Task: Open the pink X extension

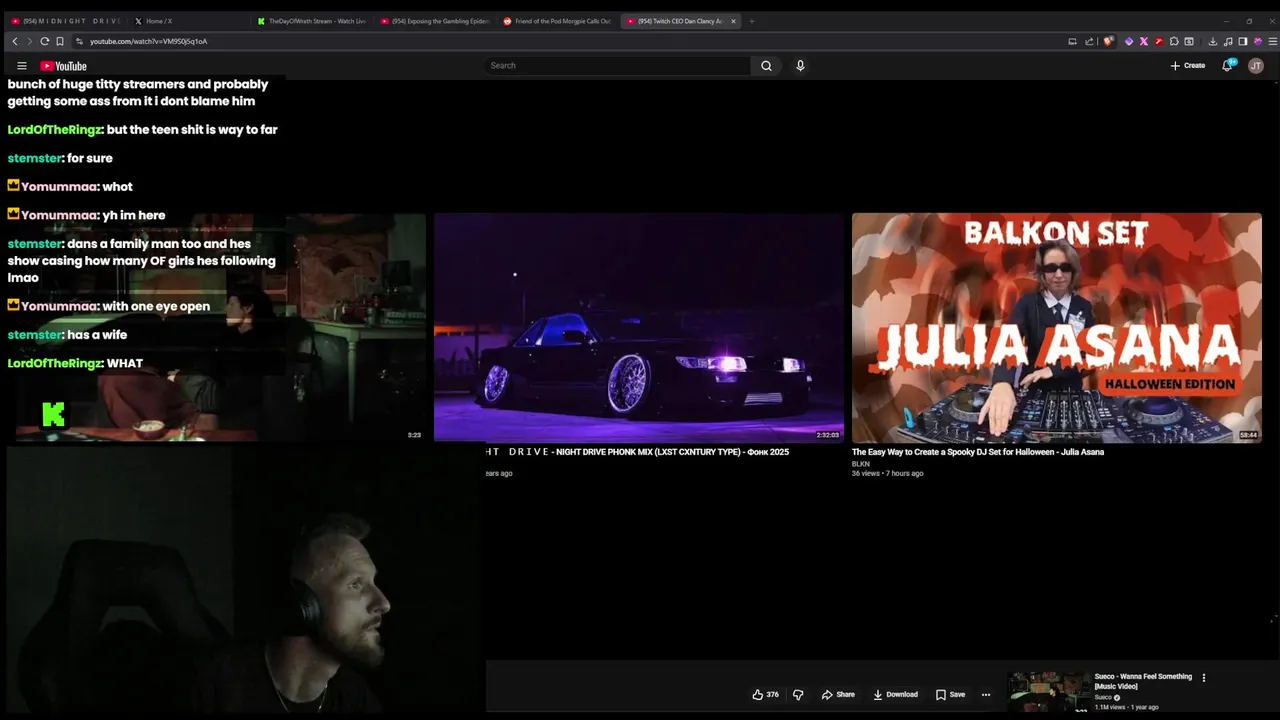Action: coord(1143,41)
